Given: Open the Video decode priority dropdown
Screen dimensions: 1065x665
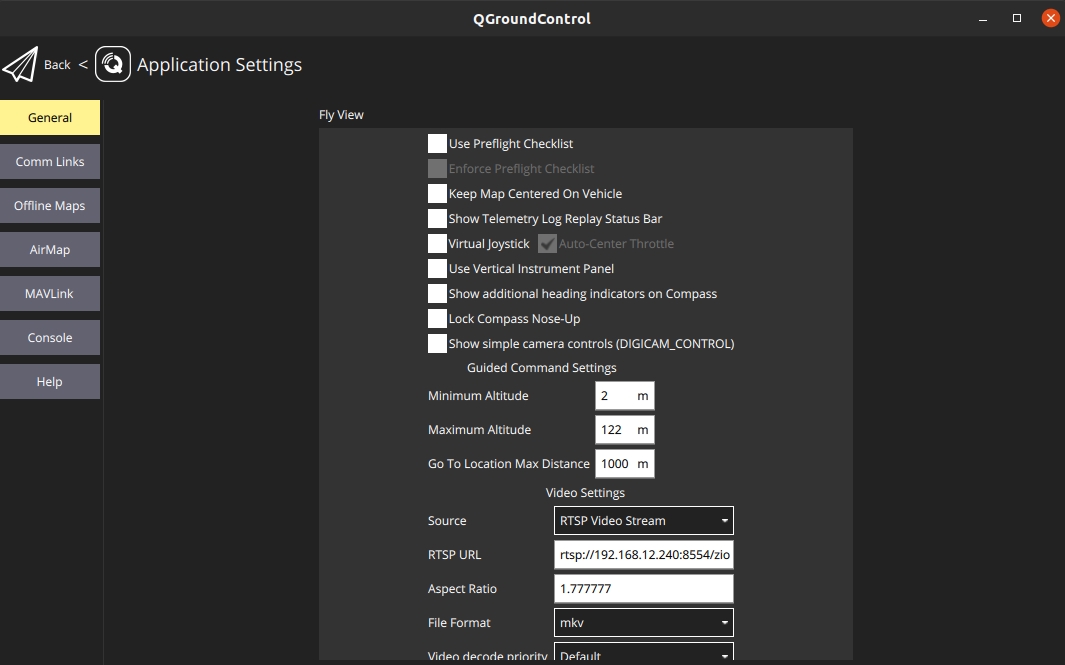Looking at the screenshot, I should 643,654.
